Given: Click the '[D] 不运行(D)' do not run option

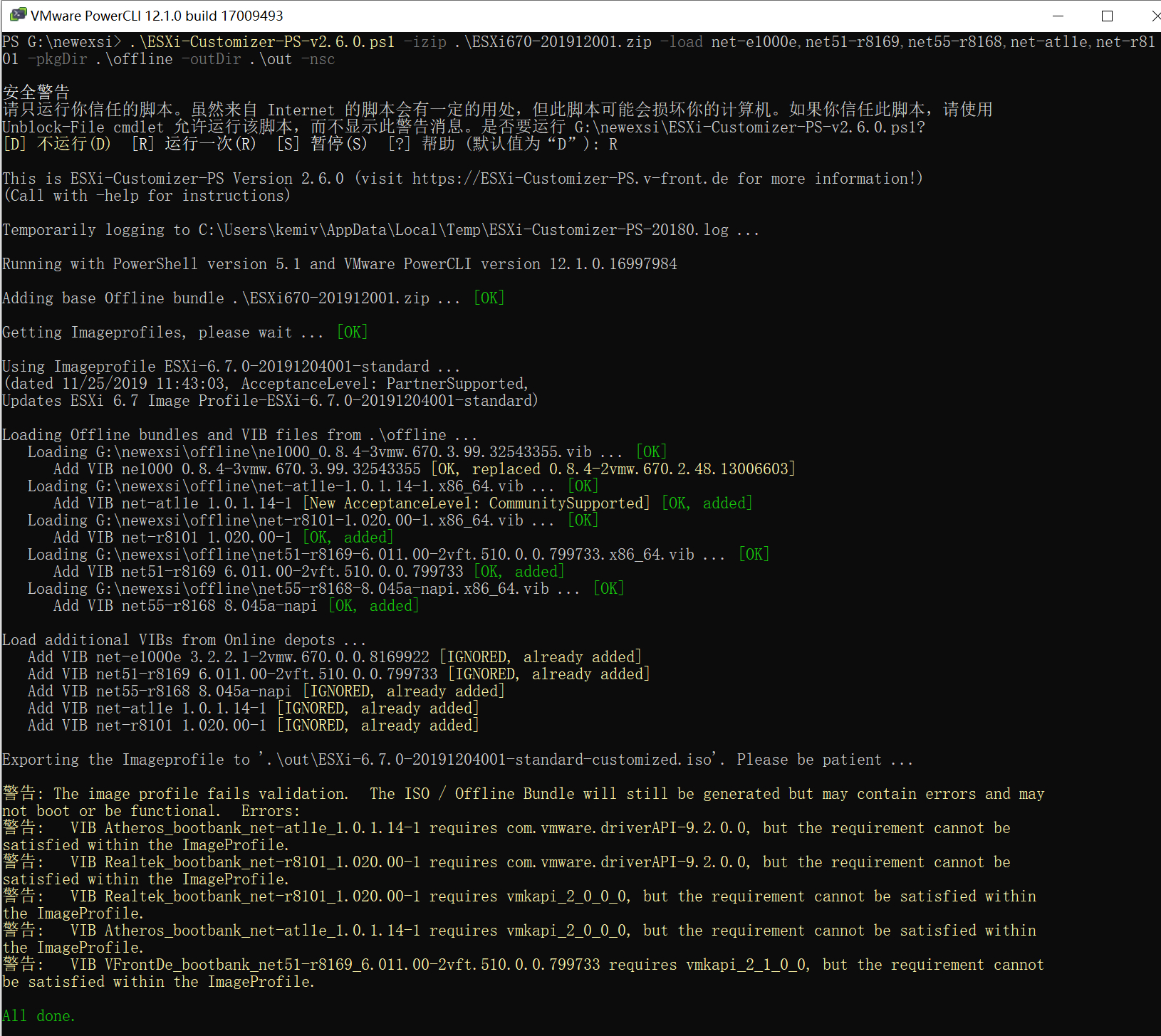Looking at the screenshot, I should (57, 145).
